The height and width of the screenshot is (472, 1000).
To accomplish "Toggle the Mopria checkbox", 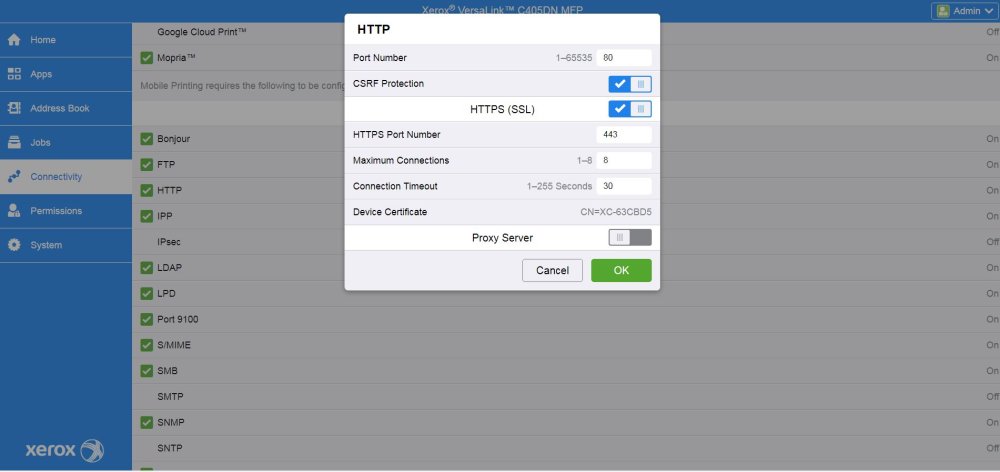I will (x=147, y=58).
